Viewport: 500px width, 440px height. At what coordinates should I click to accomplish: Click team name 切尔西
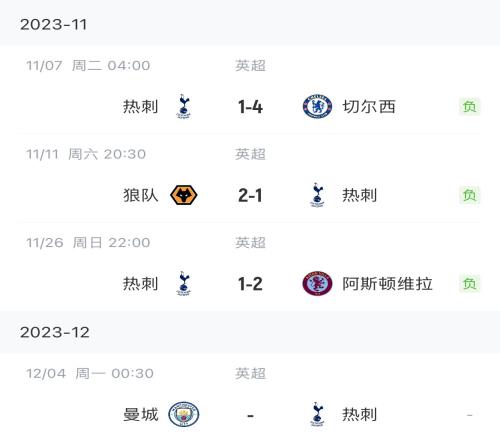click(369, 107)
